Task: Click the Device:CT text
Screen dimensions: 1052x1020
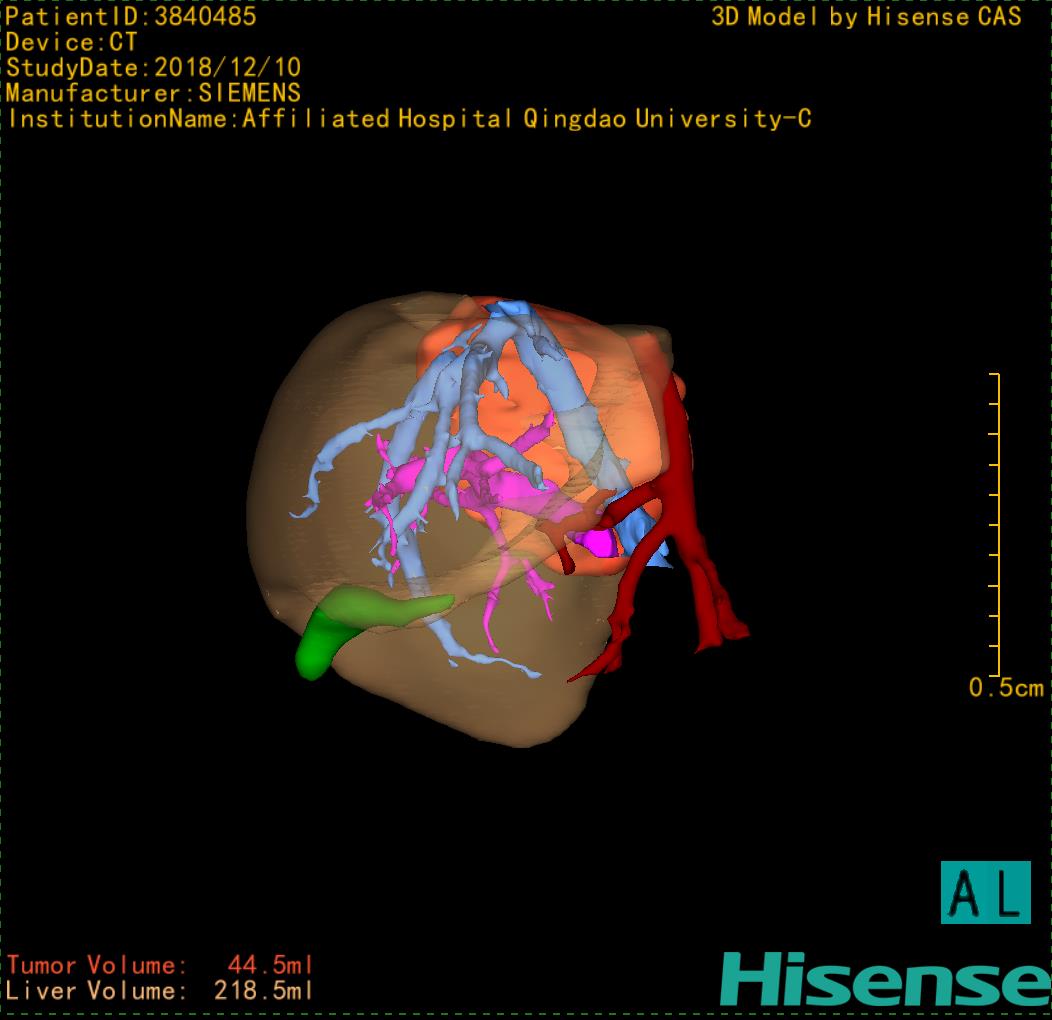Action: coord(71,42)
